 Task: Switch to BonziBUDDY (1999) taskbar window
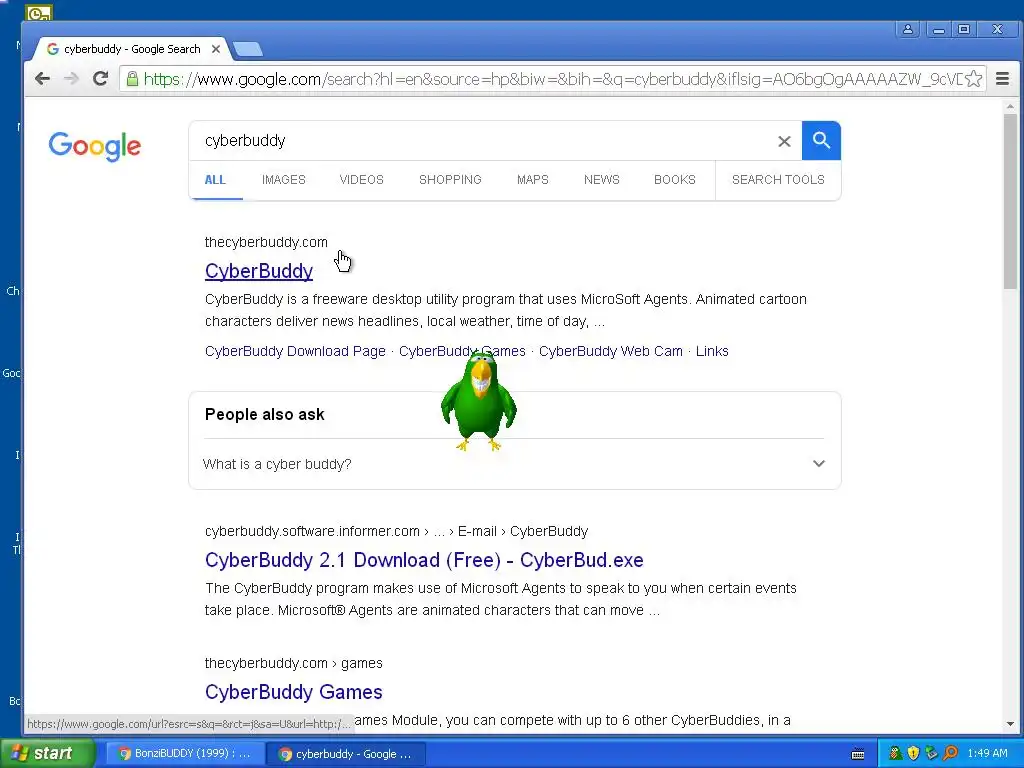click(x=184, y=754)
